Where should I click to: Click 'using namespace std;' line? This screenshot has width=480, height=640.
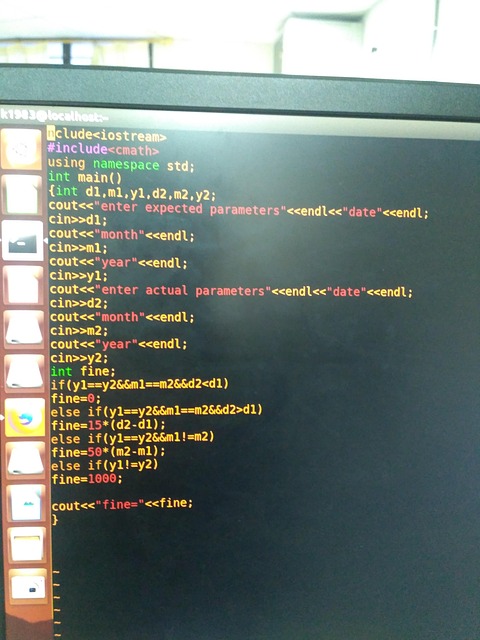coord(121,164)
